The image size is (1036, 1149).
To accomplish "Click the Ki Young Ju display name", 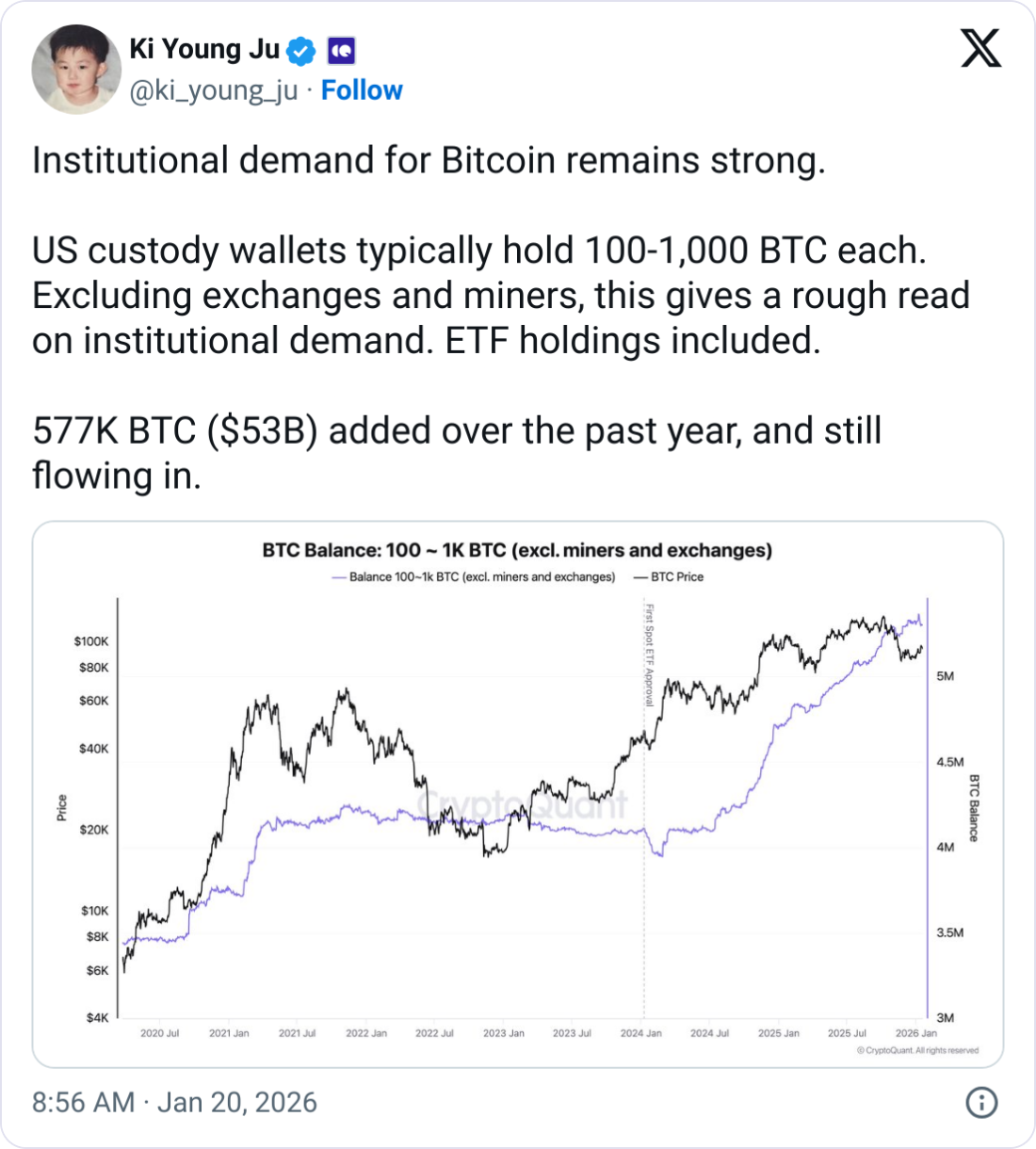I will tap(204, 49).
